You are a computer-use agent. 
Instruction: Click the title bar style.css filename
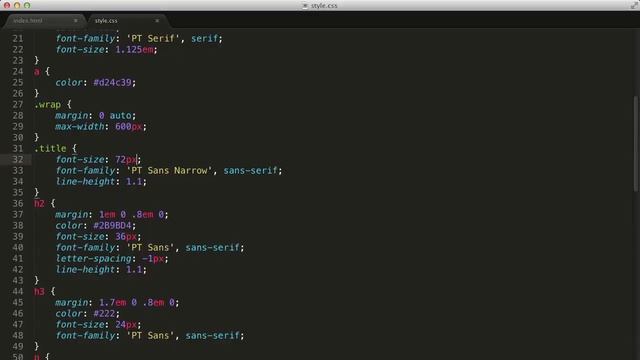(x=324, y=6)
